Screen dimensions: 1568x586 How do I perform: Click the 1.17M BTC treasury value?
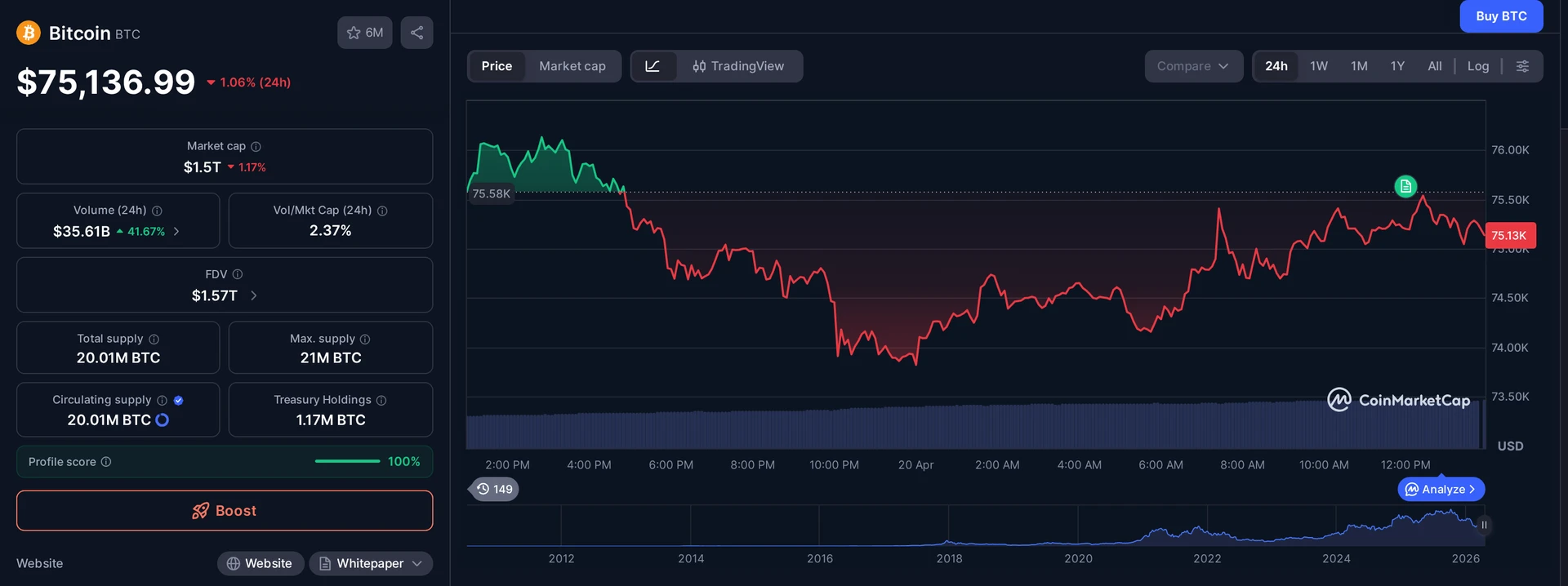coord(331,420)
